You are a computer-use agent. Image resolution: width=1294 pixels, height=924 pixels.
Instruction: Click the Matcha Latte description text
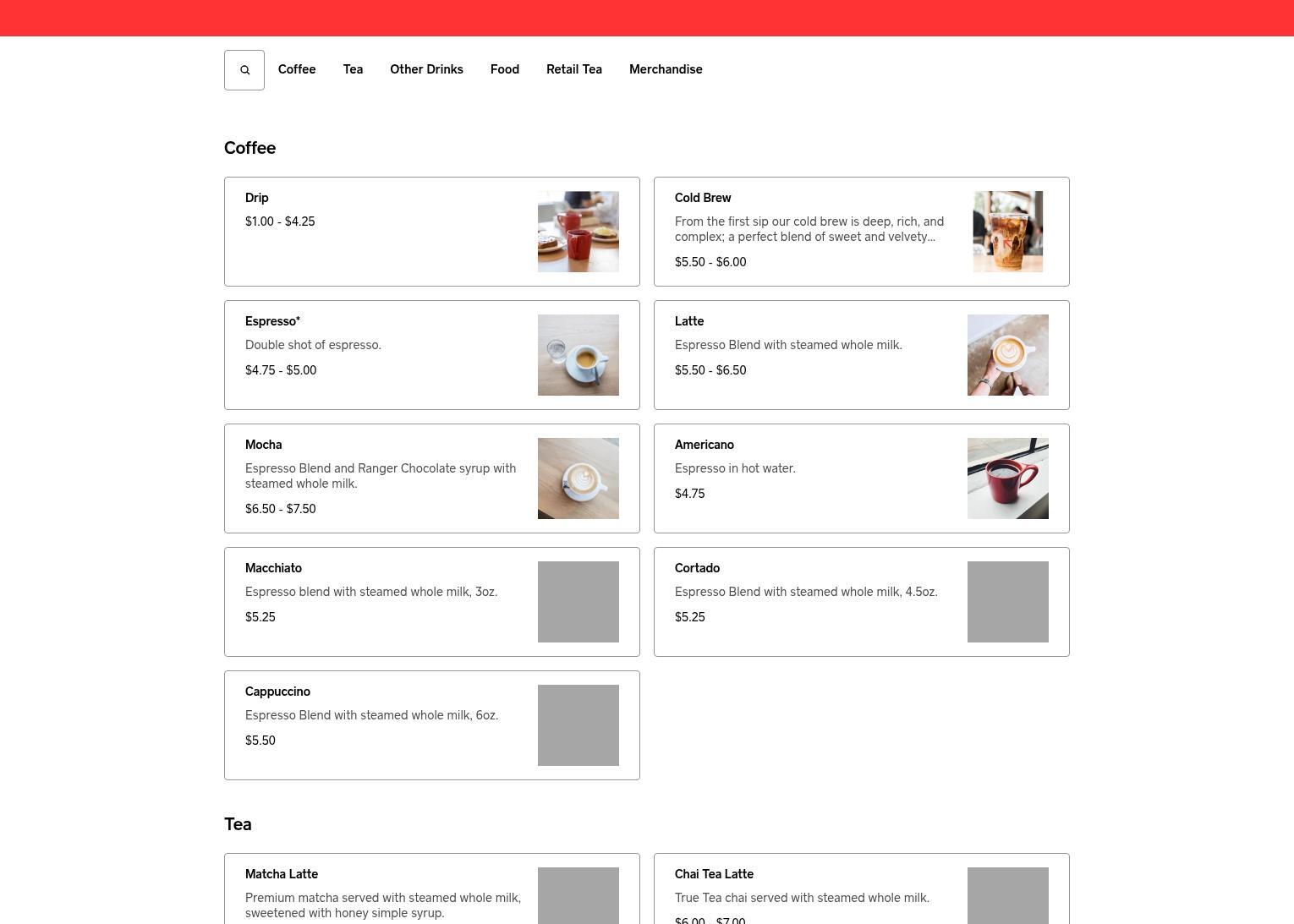tap(383, 905)
